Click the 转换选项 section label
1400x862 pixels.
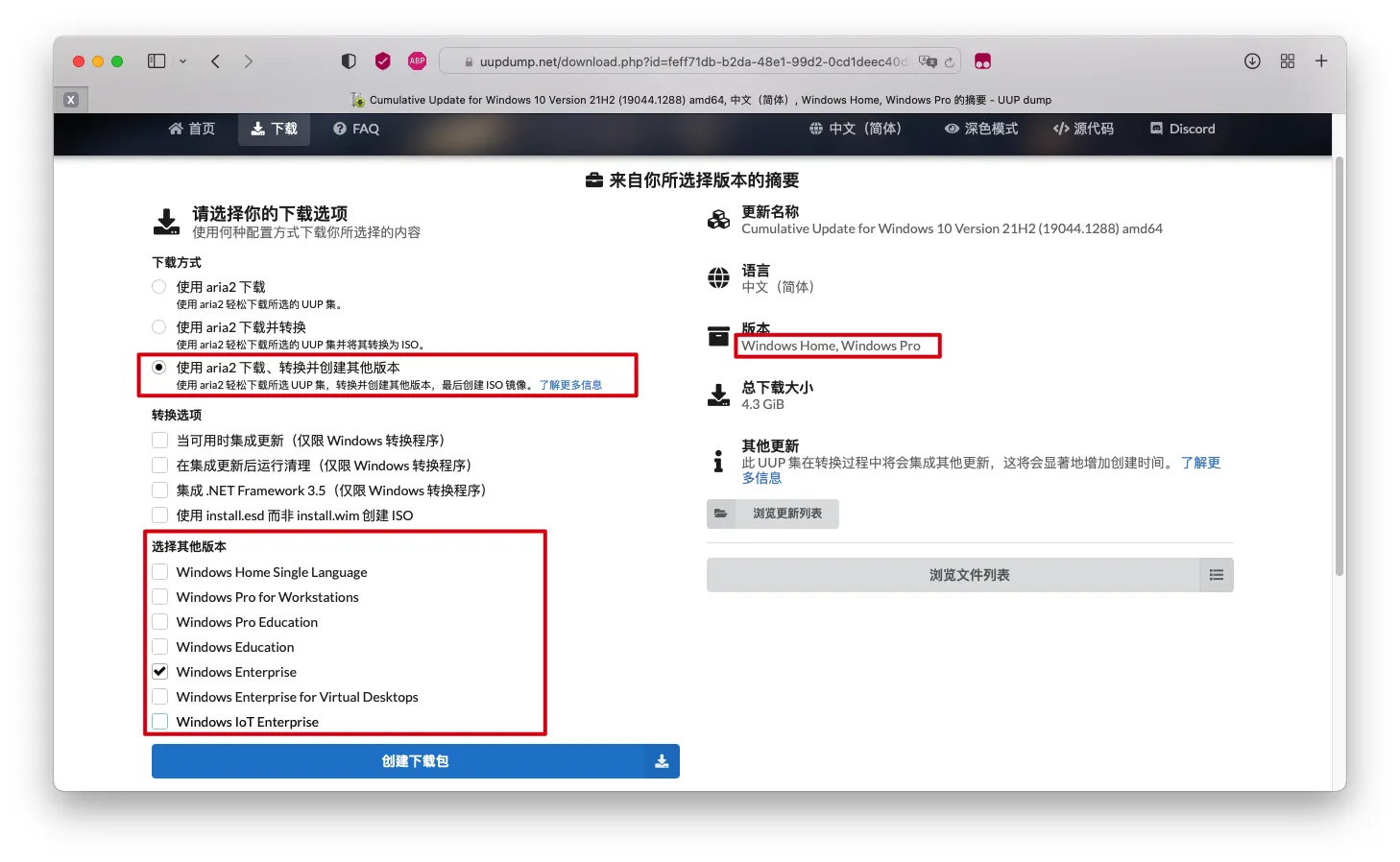[x=177, y=415]
